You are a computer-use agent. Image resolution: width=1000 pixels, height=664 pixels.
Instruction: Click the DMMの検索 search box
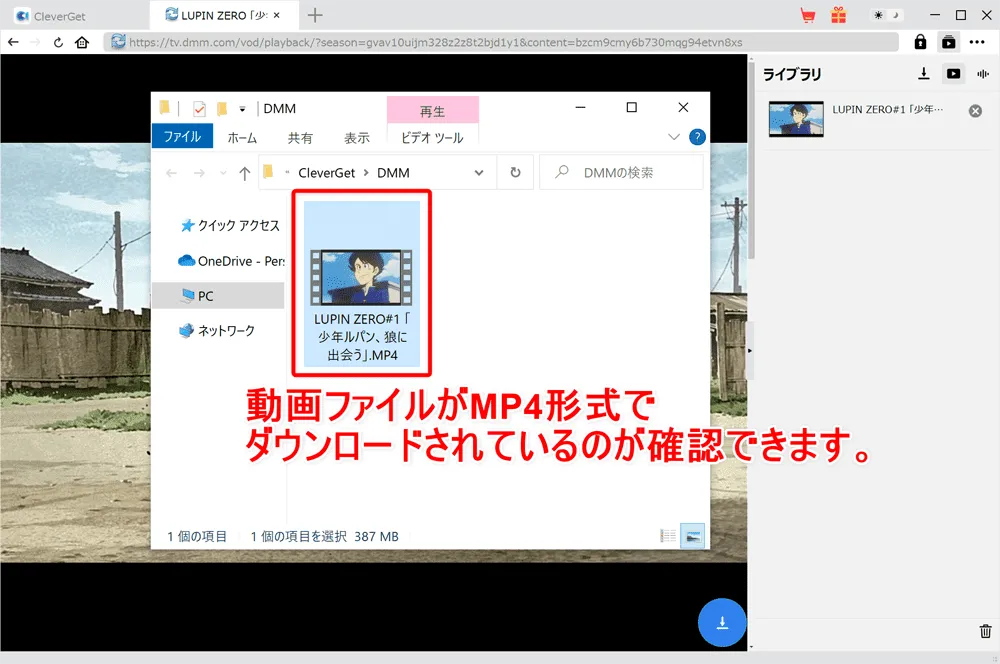(x=621, y=173)
